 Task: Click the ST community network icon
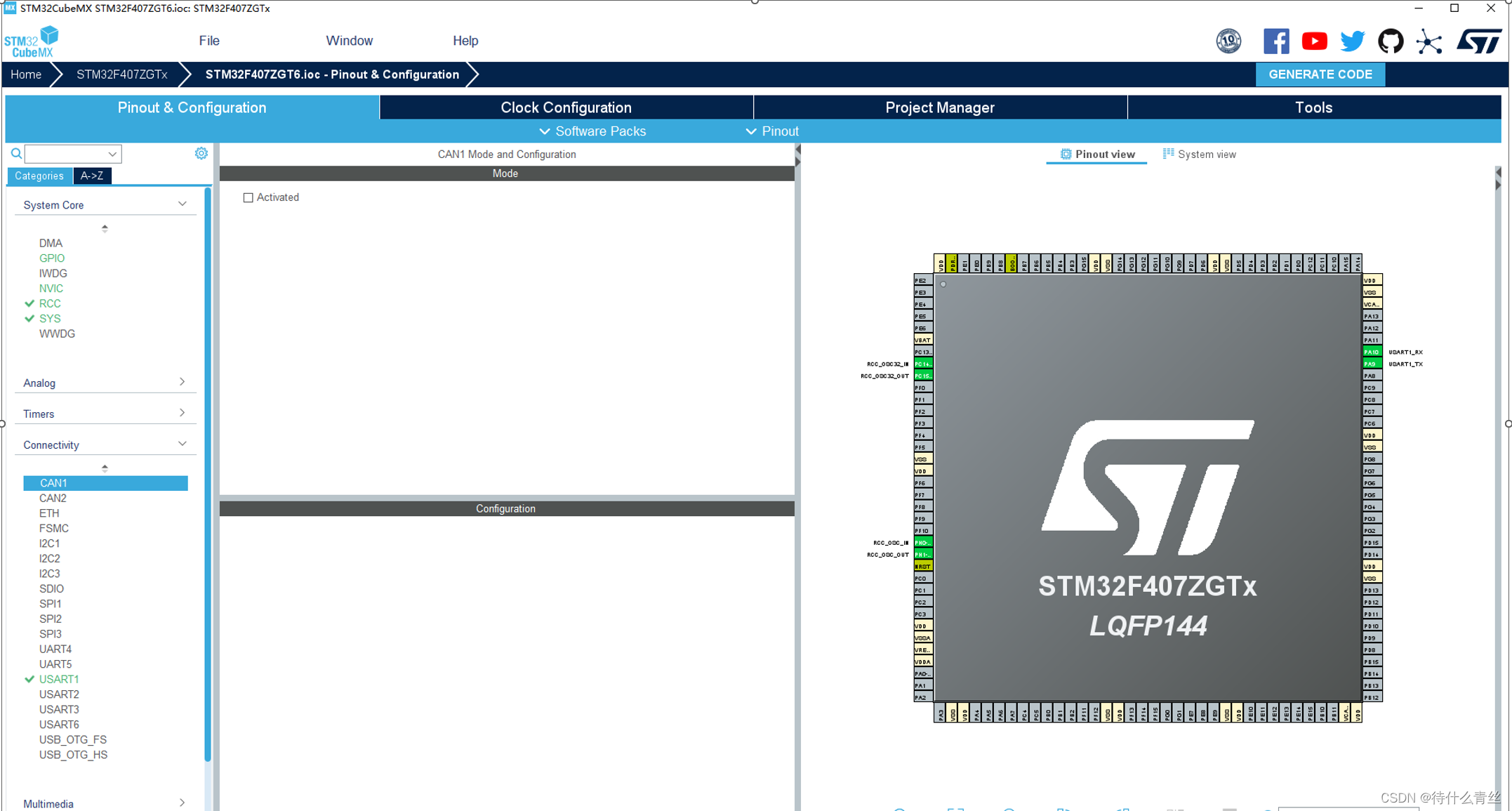coord(1428,41)
